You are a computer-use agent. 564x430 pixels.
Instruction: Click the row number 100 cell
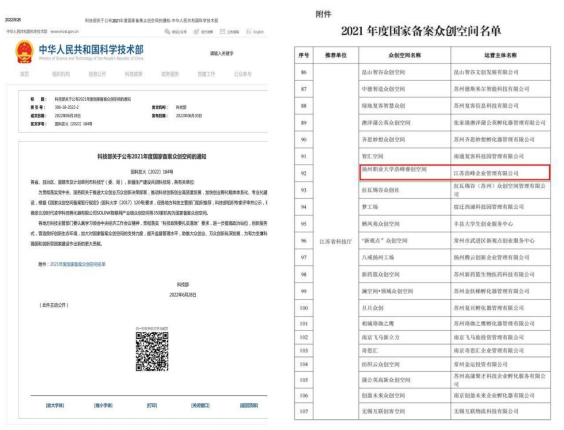304,308
